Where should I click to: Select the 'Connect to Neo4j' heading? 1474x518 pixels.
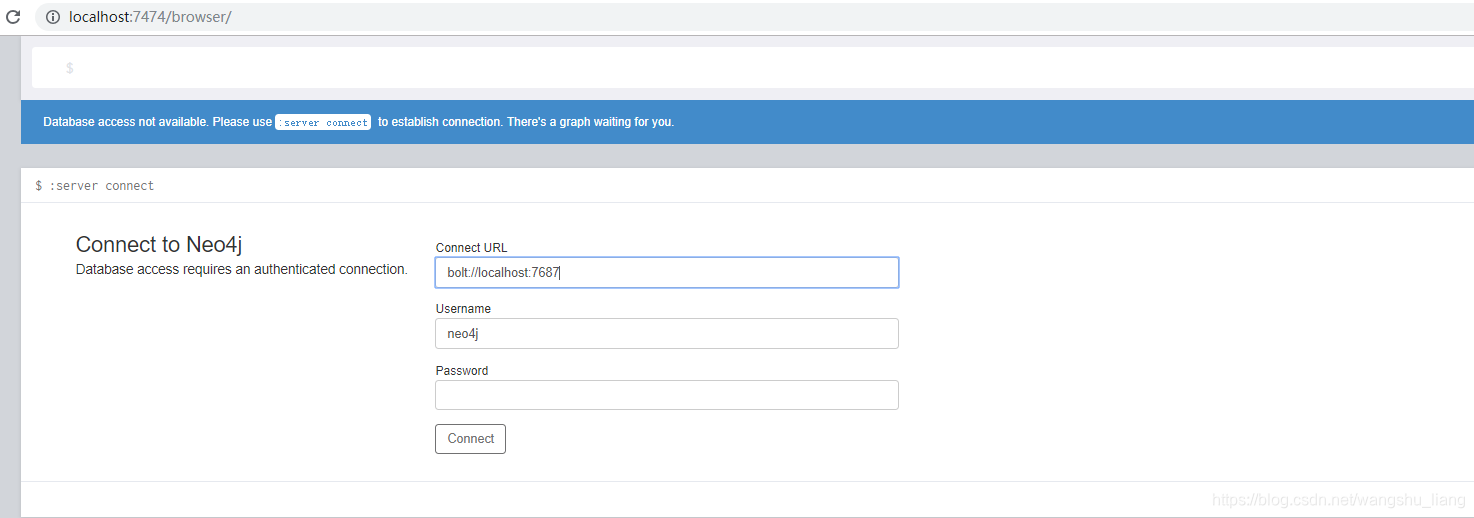click(x=159, y=245)
